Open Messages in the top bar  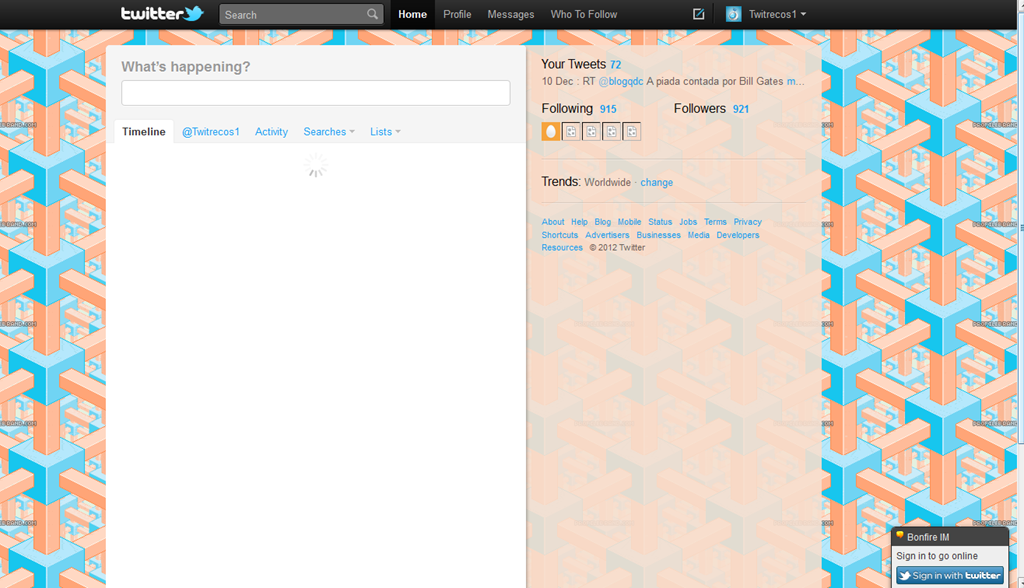pos(511,14)
